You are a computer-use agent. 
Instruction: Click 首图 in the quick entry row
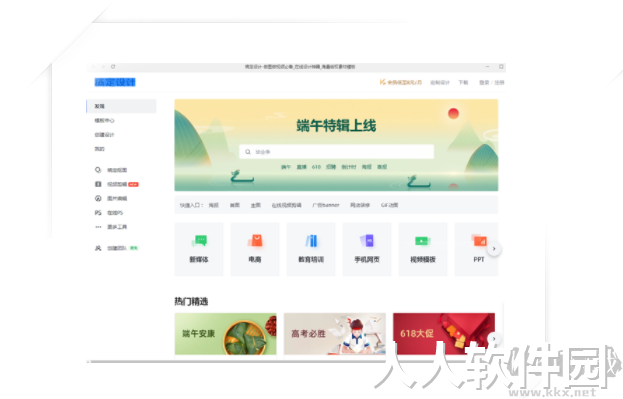point(235,205)
